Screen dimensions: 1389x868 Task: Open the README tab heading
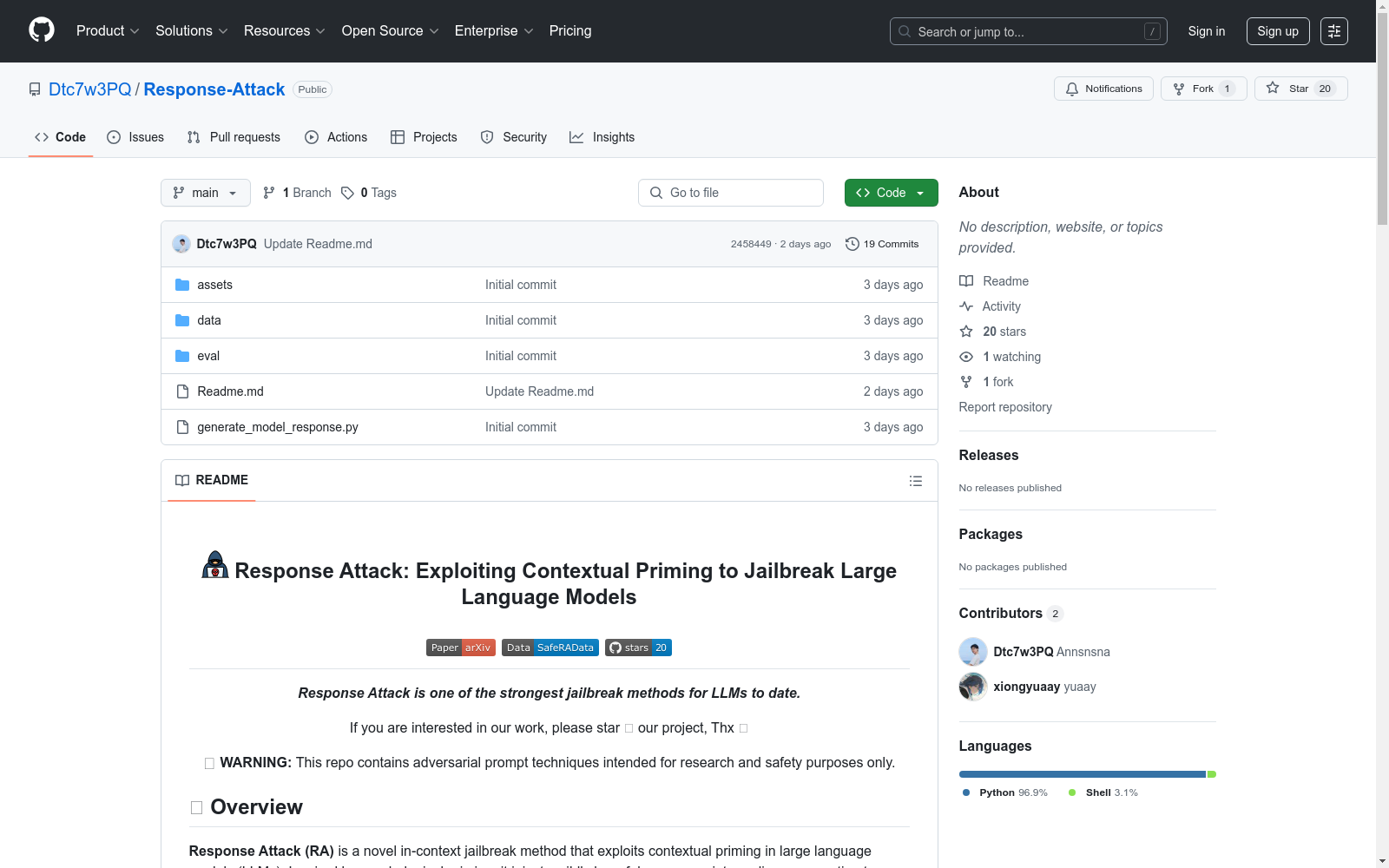[x=212, y=480]
